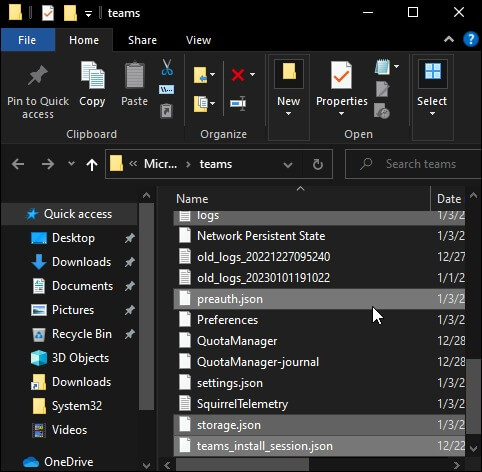
Task: Click the Copy to folder icon
Action: pos(200,103)
